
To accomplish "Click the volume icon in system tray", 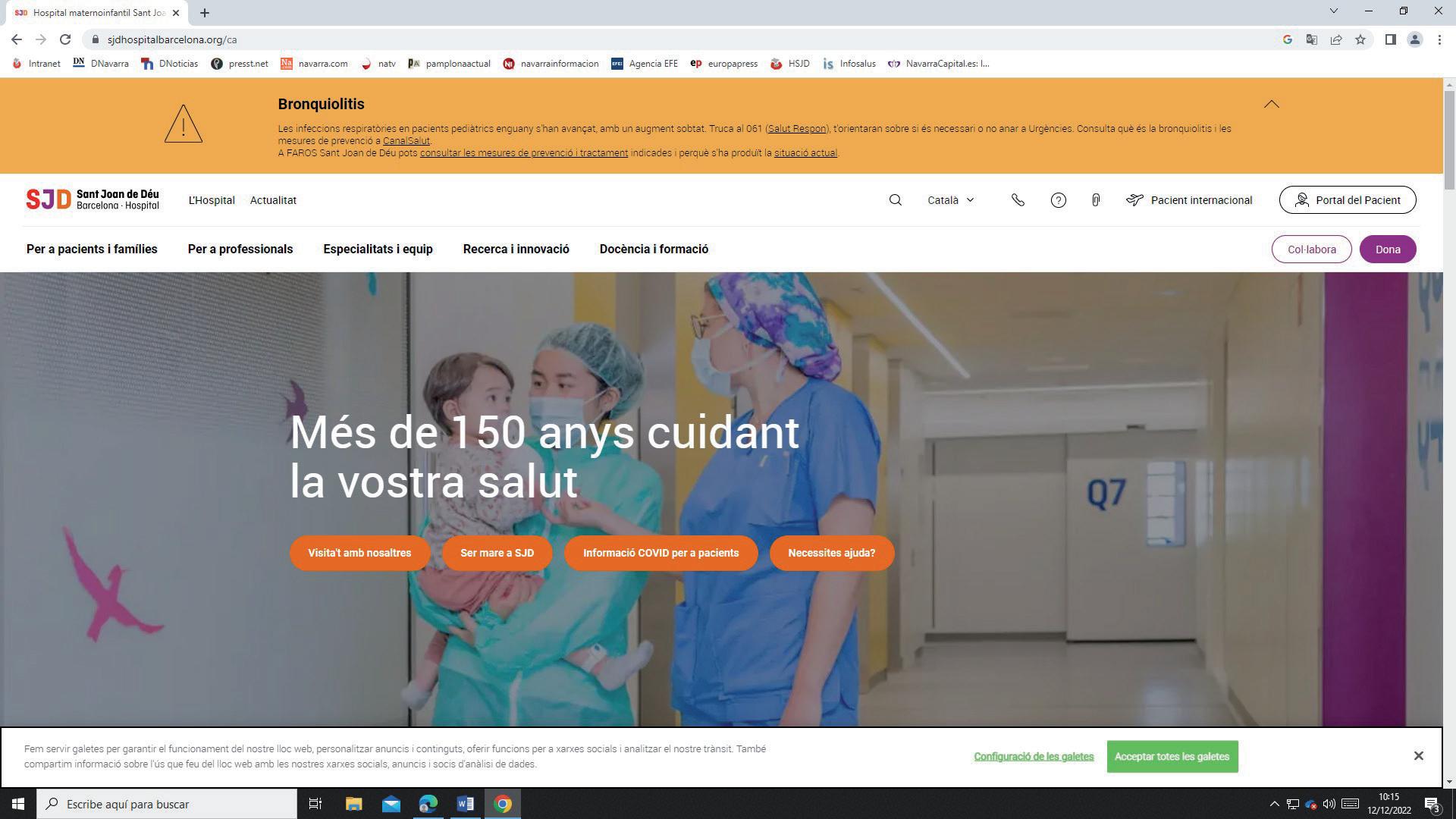I will point(1329,804).
